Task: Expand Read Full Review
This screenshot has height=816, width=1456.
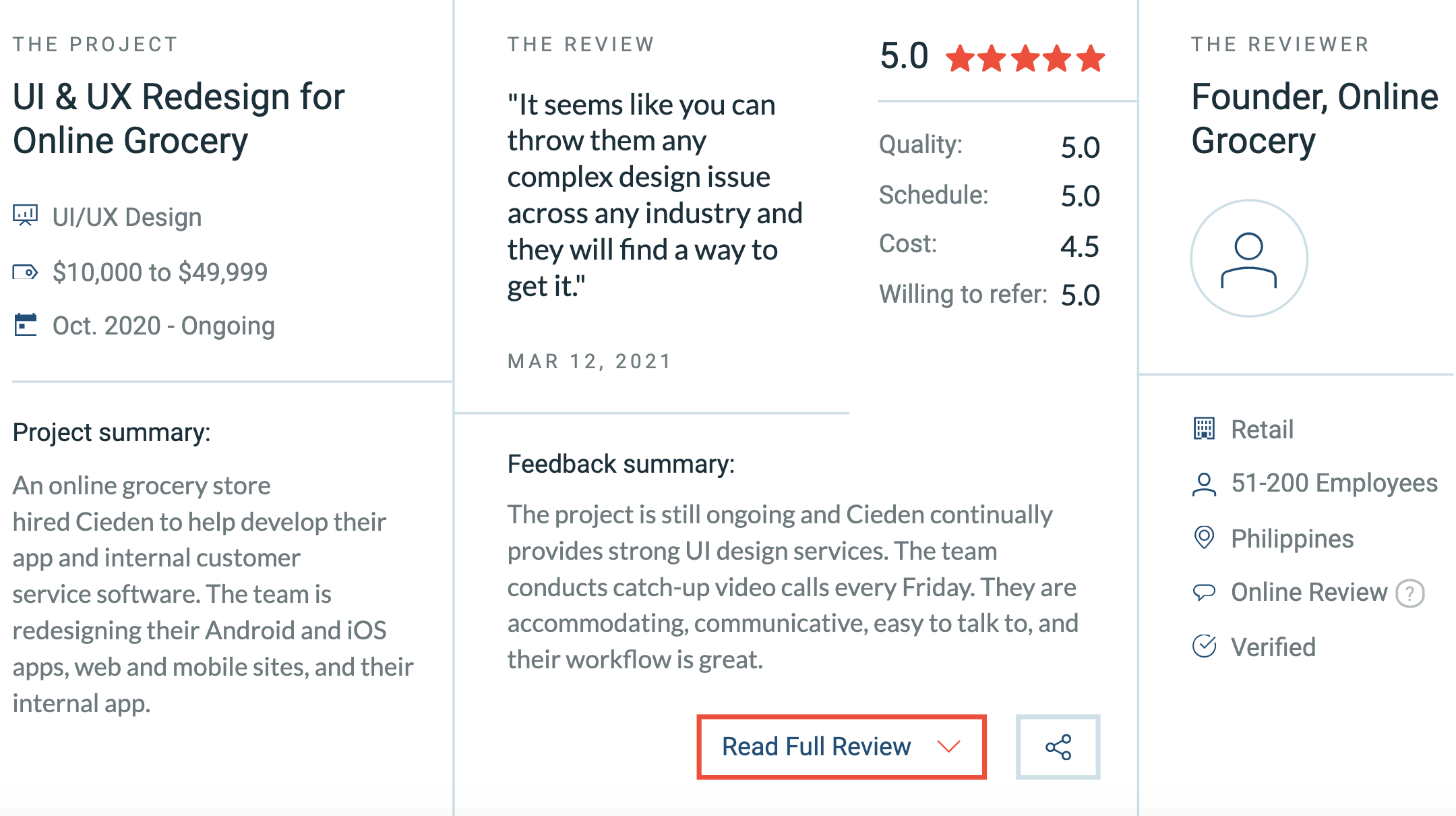Action: (841, 747)
